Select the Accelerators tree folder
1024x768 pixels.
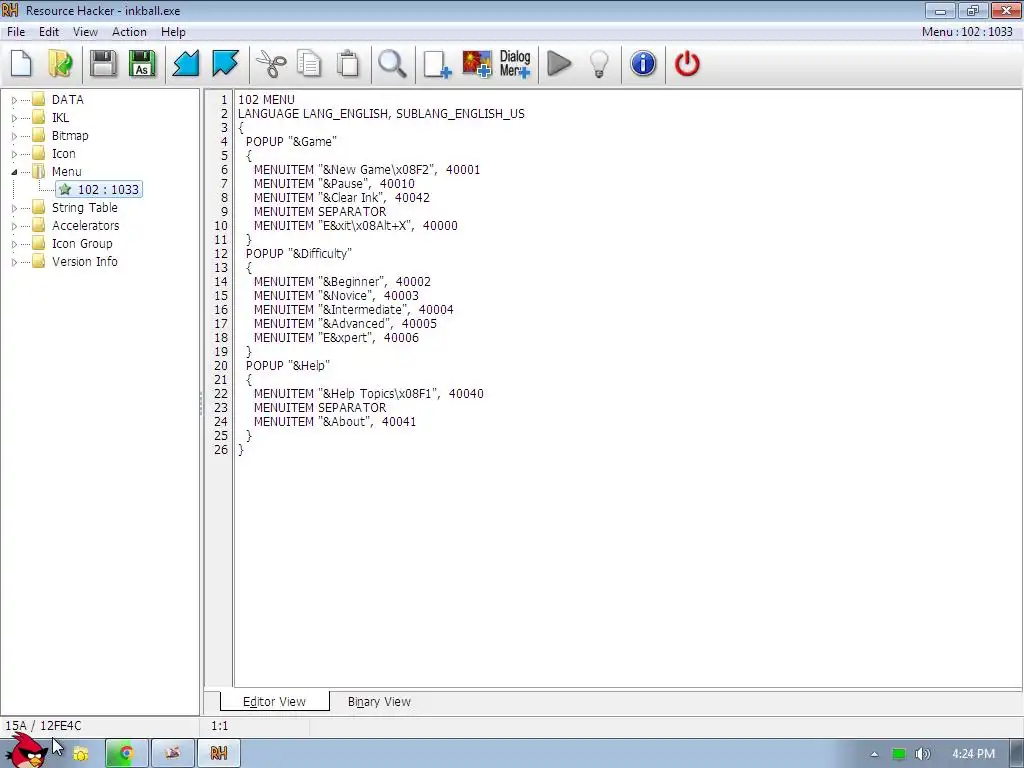click(86, 225)
